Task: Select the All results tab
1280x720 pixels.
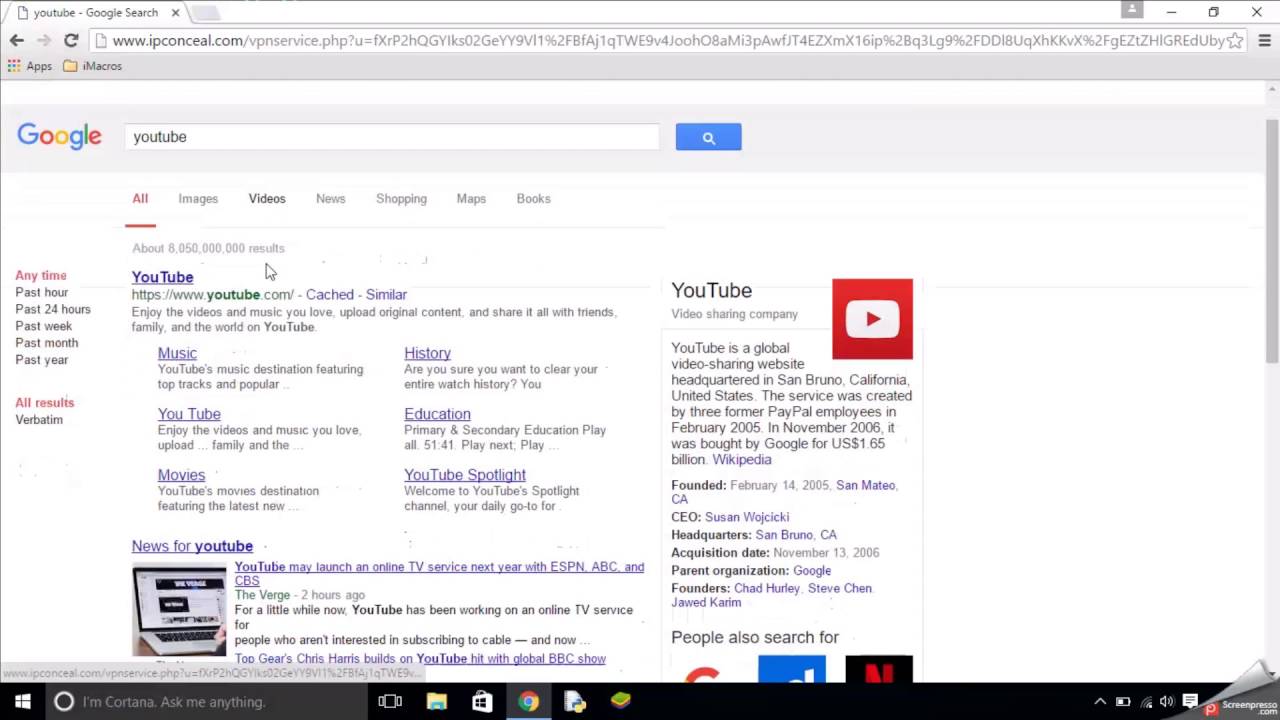Action: click(x=140, y=198)
